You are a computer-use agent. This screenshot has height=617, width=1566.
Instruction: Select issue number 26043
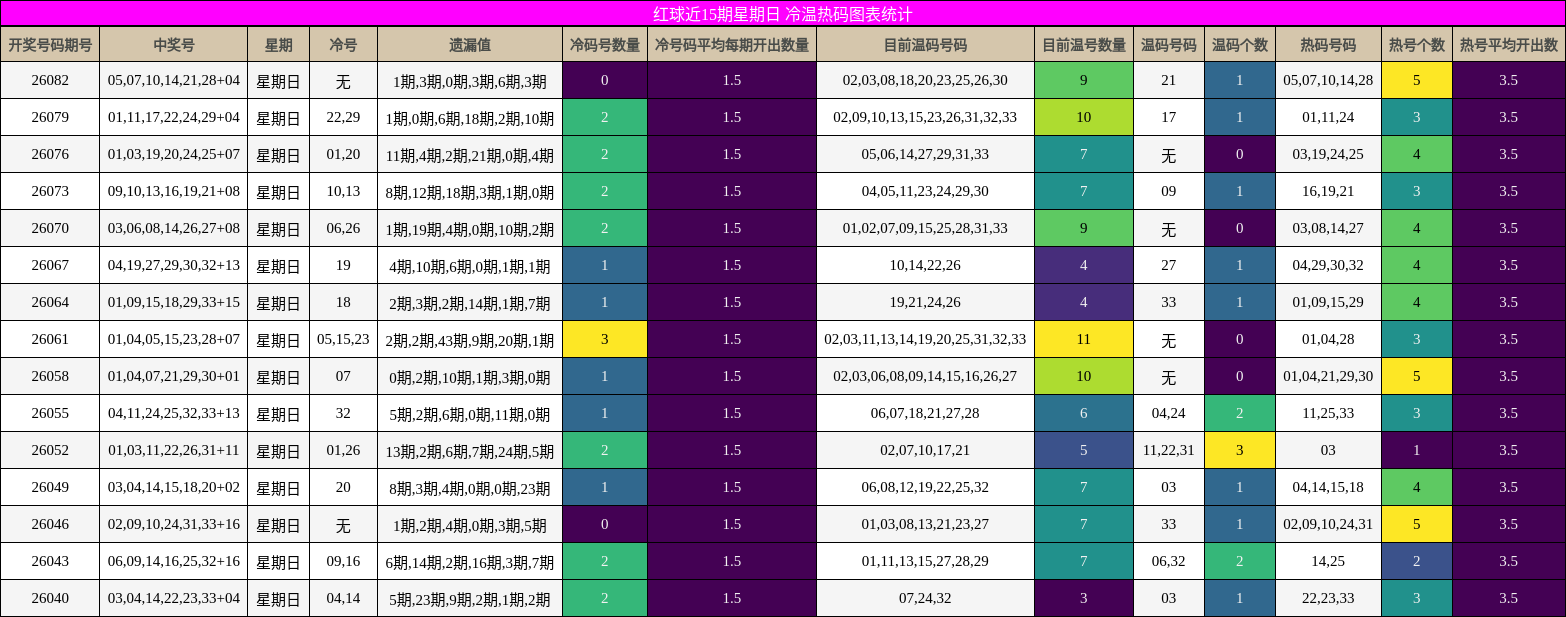[x=50, y=561]
